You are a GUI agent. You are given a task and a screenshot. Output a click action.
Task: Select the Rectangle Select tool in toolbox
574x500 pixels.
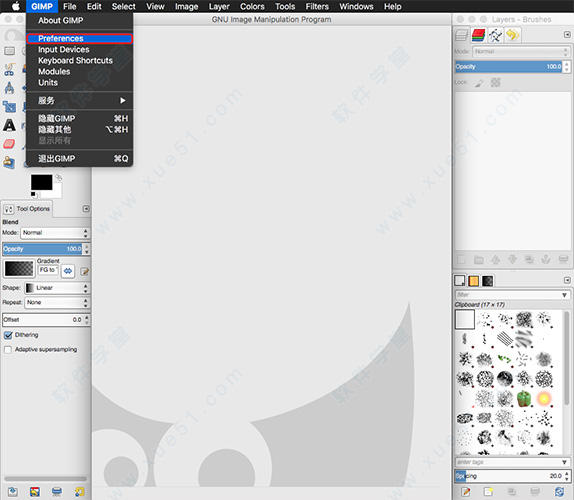10,51
